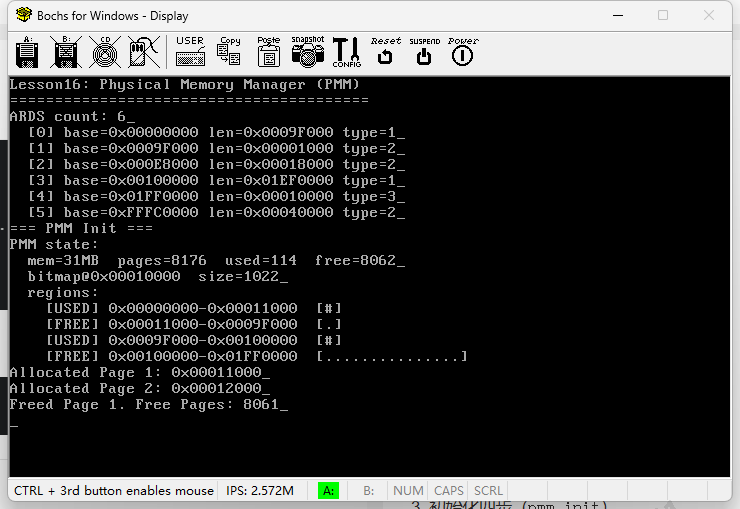
Task: Toggle the CD-ROM drive icon
Action: point(105,52)
